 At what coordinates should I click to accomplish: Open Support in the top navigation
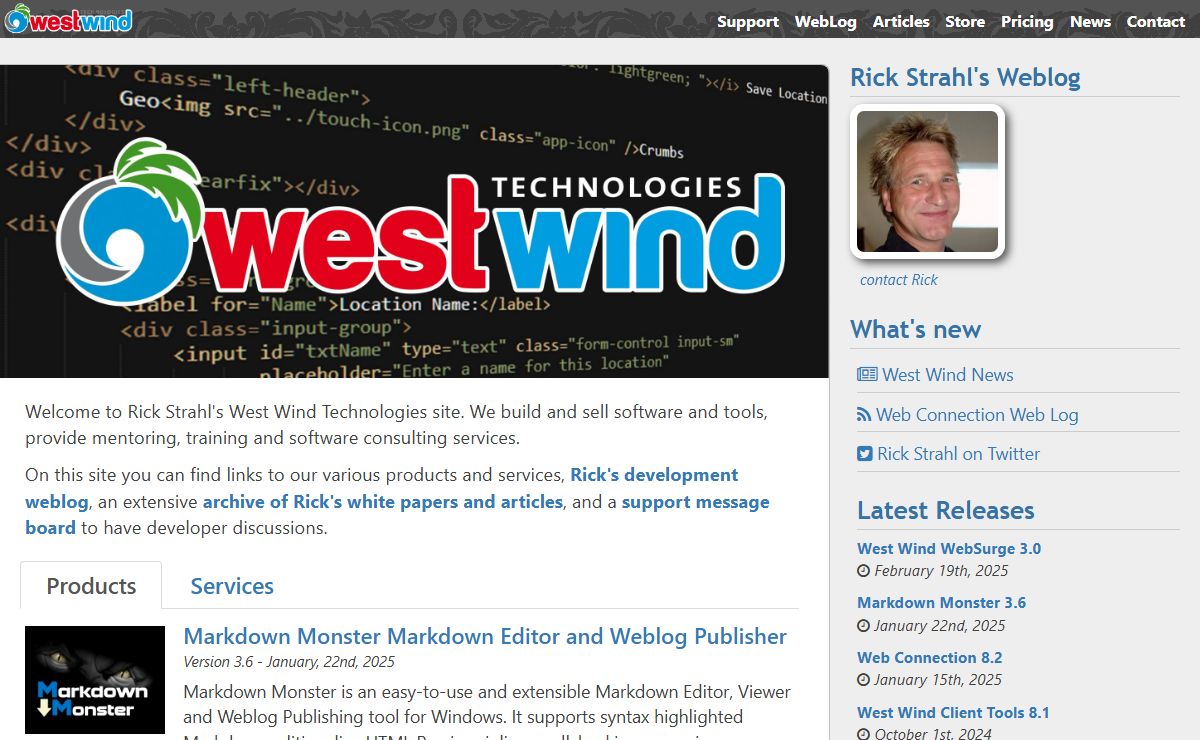[x=748, y=21]
